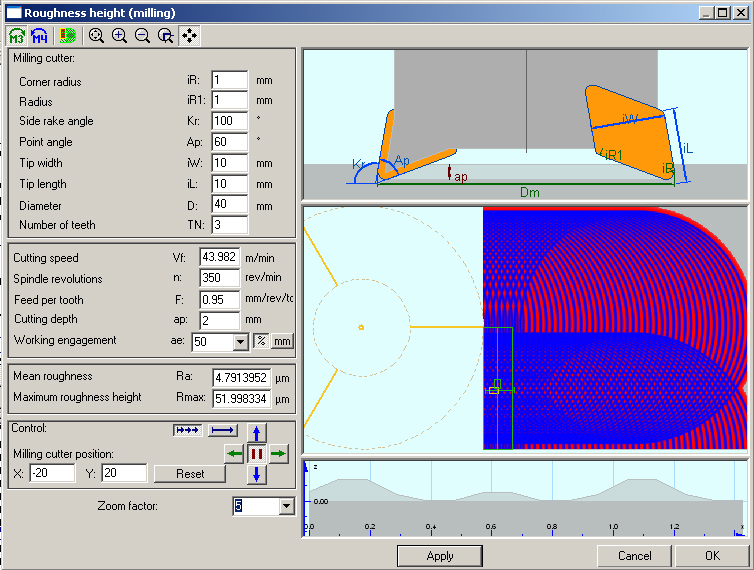Click the Point angle Ap field
This screenshot has width=754, height=570.
point(230,142)
